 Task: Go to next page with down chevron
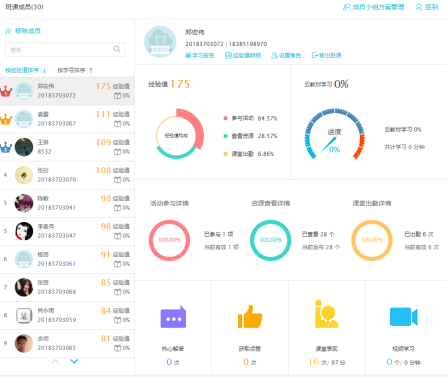(x=74, y=361)
